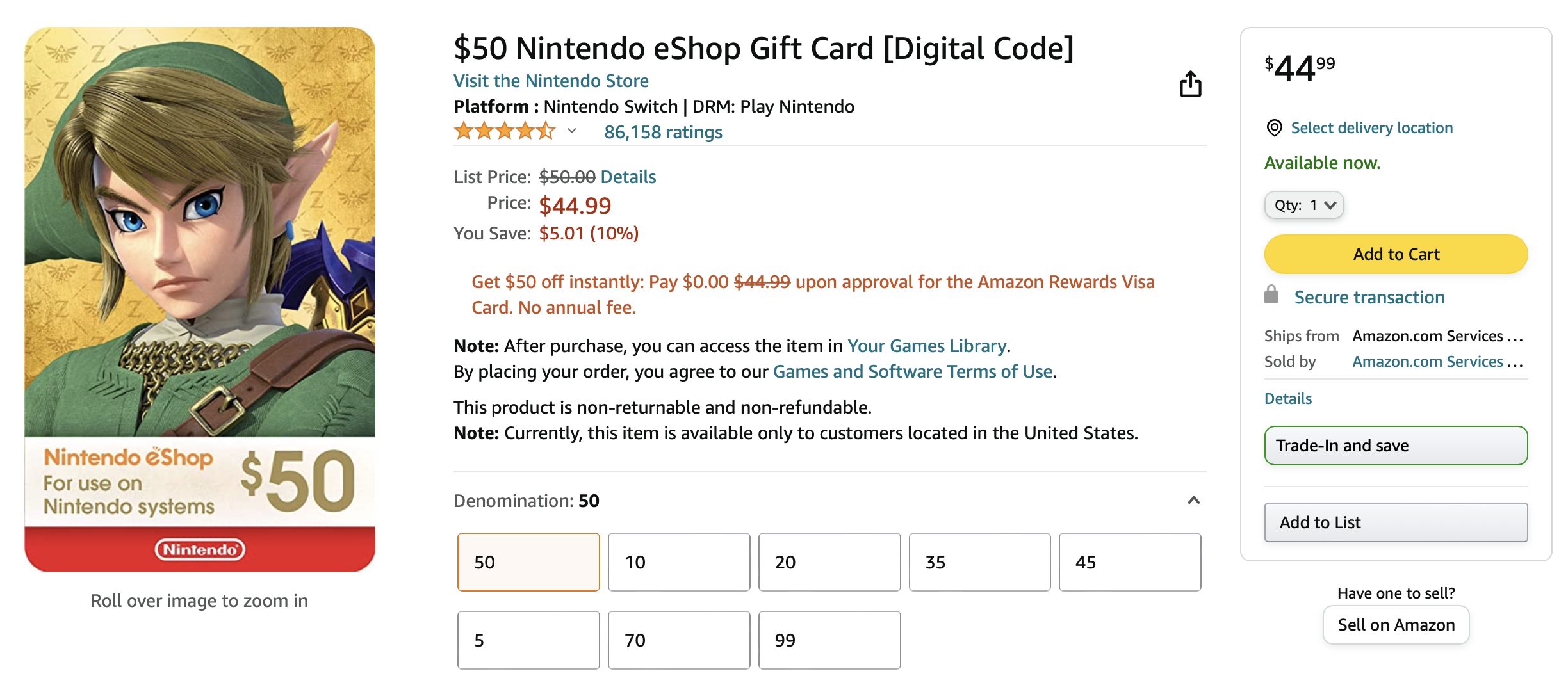Select the 99 denomination option
Image resolution: width=1568 pixels, height=685 pixels.
829,640
